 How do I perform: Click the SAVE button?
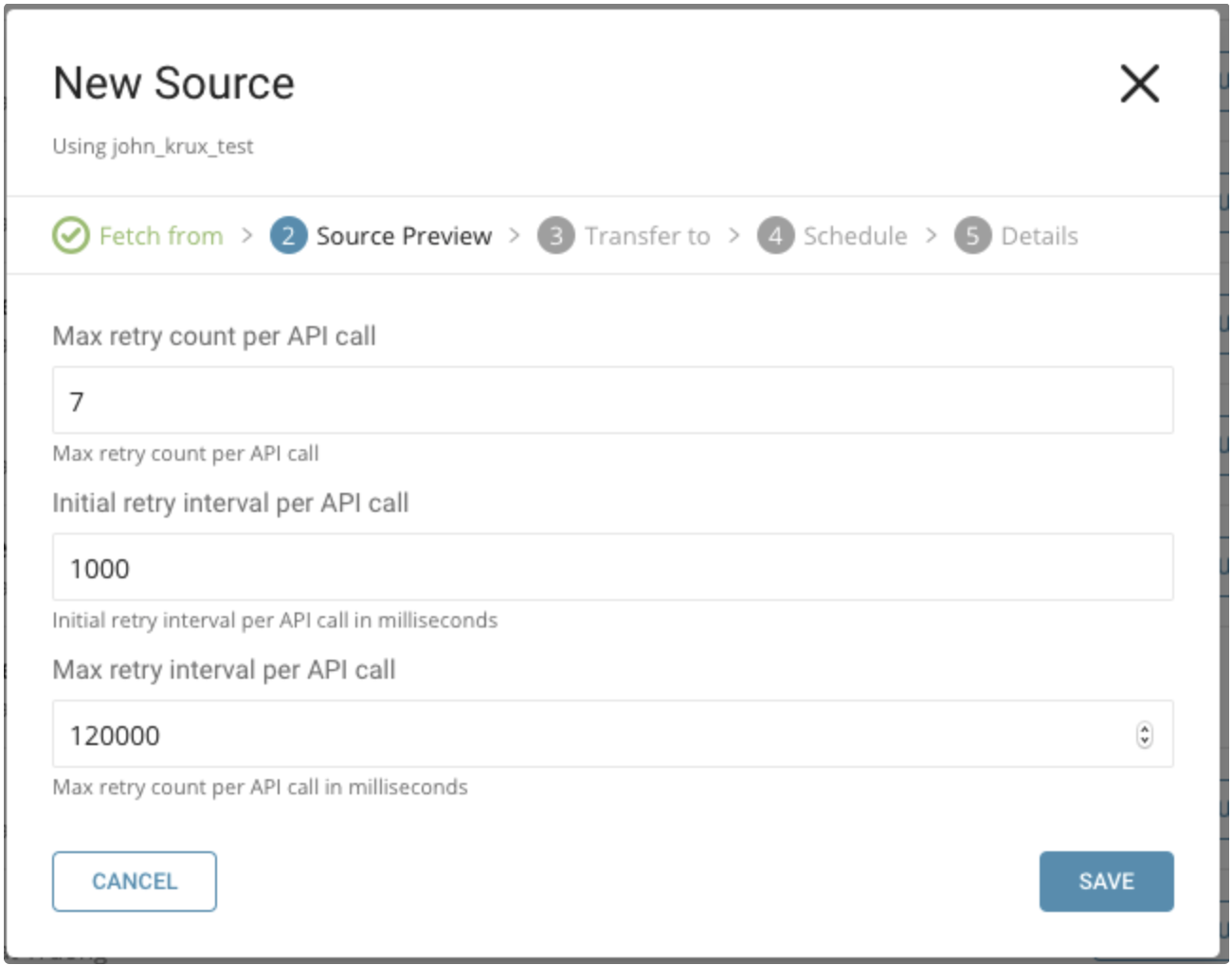(1106, 882)
